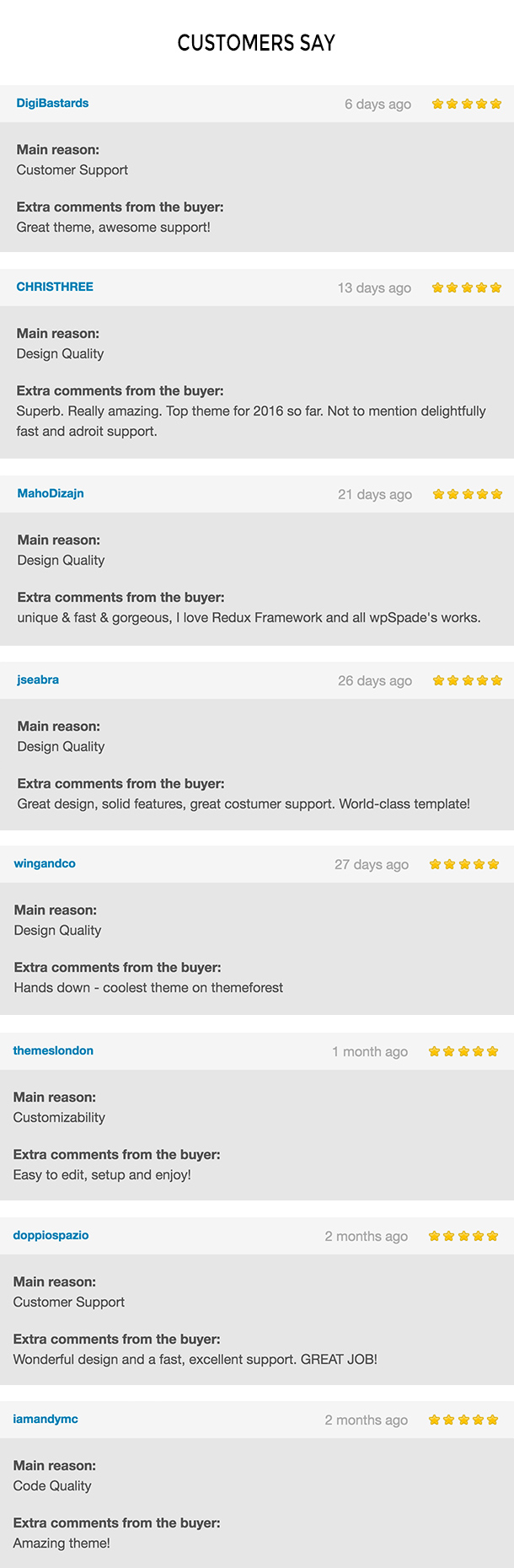Open CHRISTHREE reviewer profile link
Image resolution: width=514 pixels, height=1568 pixels.
click(55, 287)
